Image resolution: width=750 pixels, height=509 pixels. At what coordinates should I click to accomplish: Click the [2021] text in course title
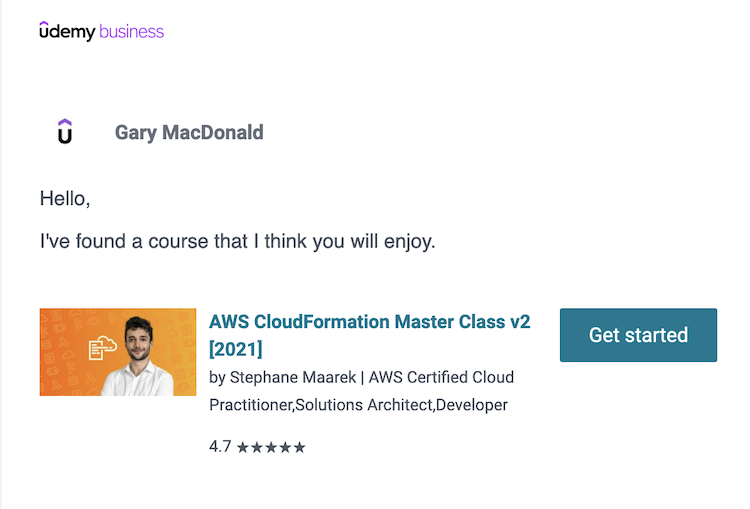(x=236, y=349)
